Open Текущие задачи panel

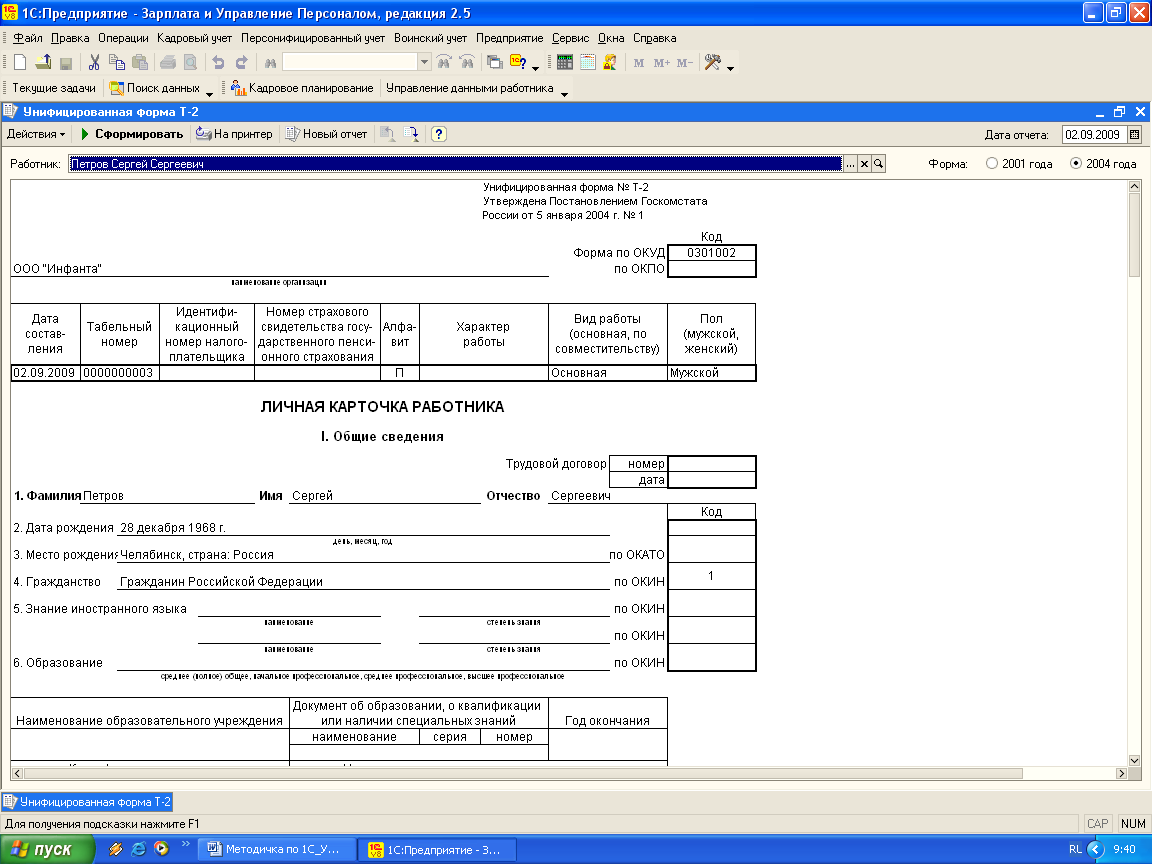[x=54, y=88]
